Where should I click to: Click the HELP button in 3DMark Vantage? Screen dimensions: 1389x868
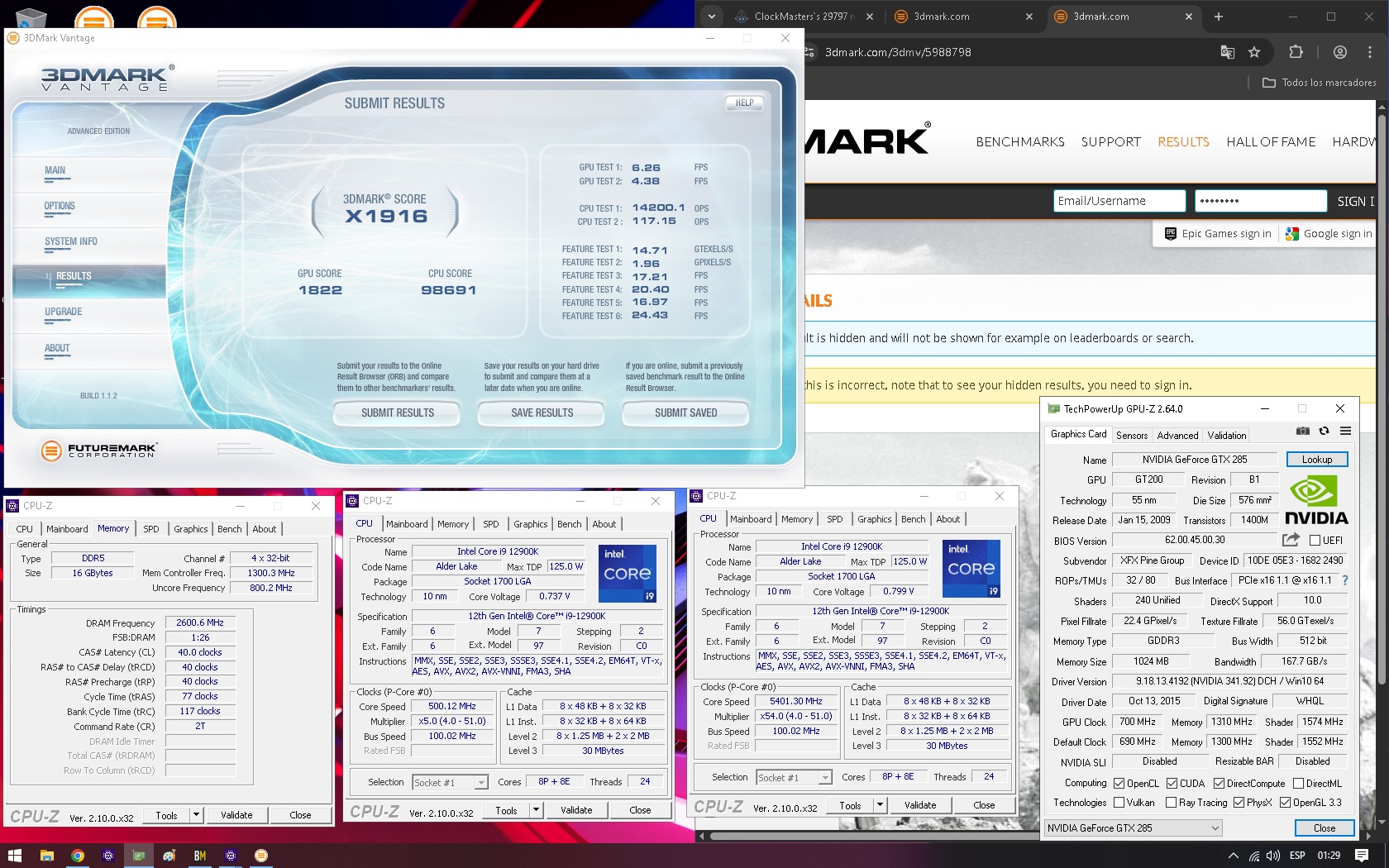pos(744,103)
